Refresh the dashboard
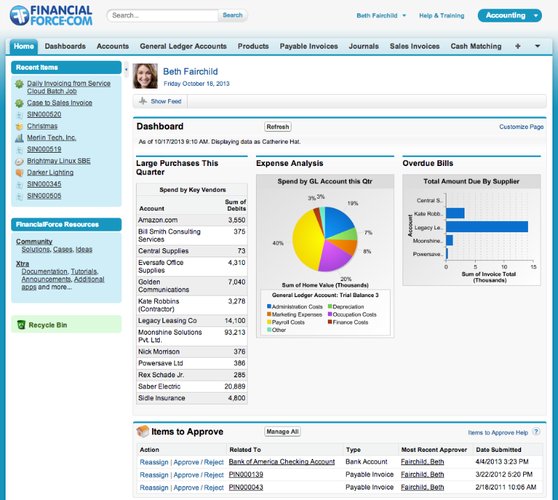This screenshot has height=500, width=558. [x=278, y=127]
